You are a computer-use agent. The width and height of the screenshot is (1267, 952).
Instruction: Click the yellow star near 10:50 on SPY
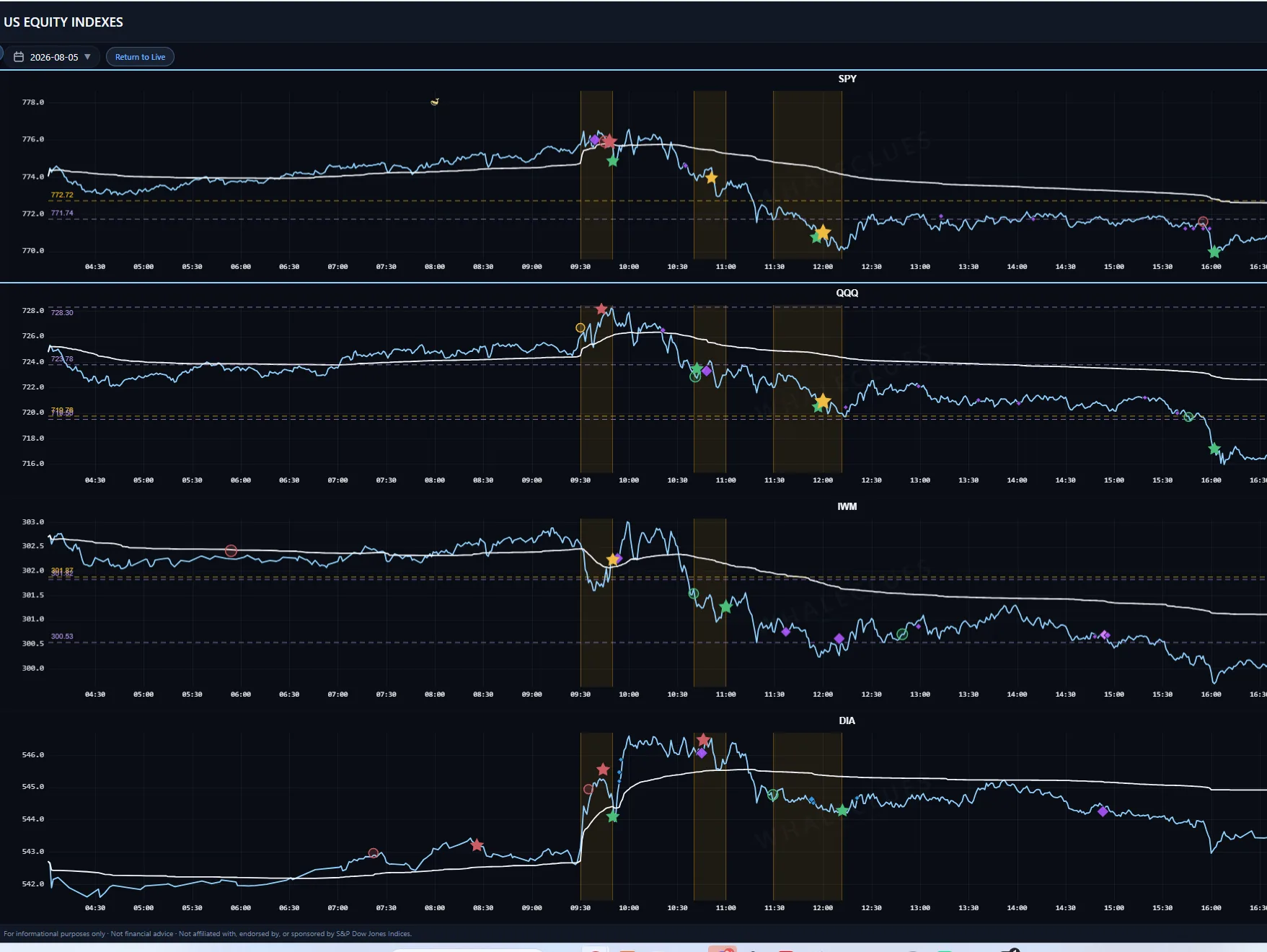pyautogui.click(x=711, y=177)
